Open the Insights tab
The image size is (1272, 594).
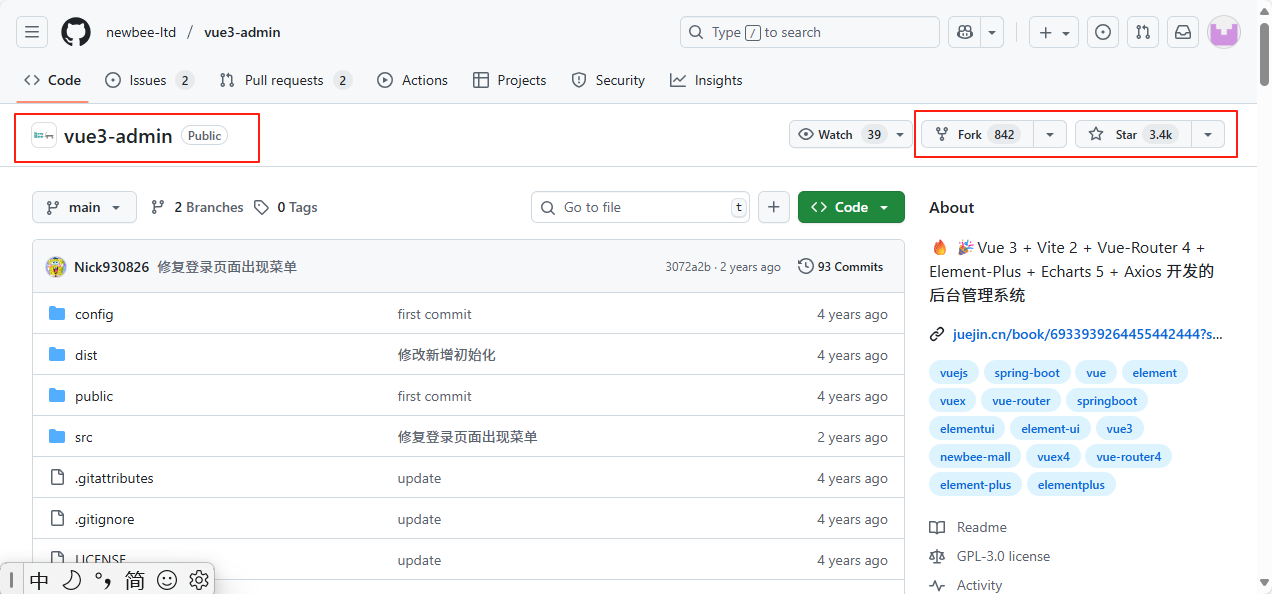click(706, 80)
